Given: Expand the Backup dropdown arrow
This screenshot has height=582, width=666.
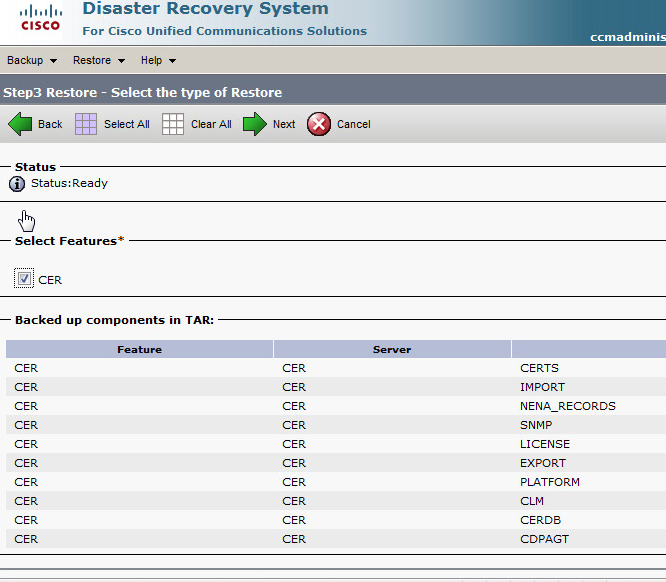Looking at the screenshot, I should click(x=53, y=61).
